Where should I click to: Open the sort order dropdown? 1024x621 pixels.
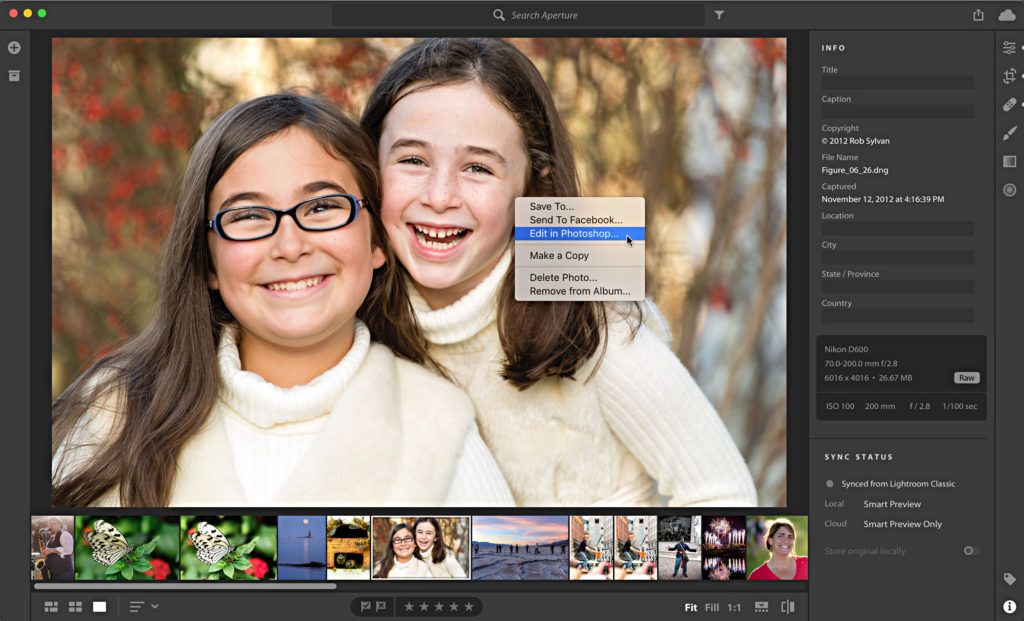[143, 607]
